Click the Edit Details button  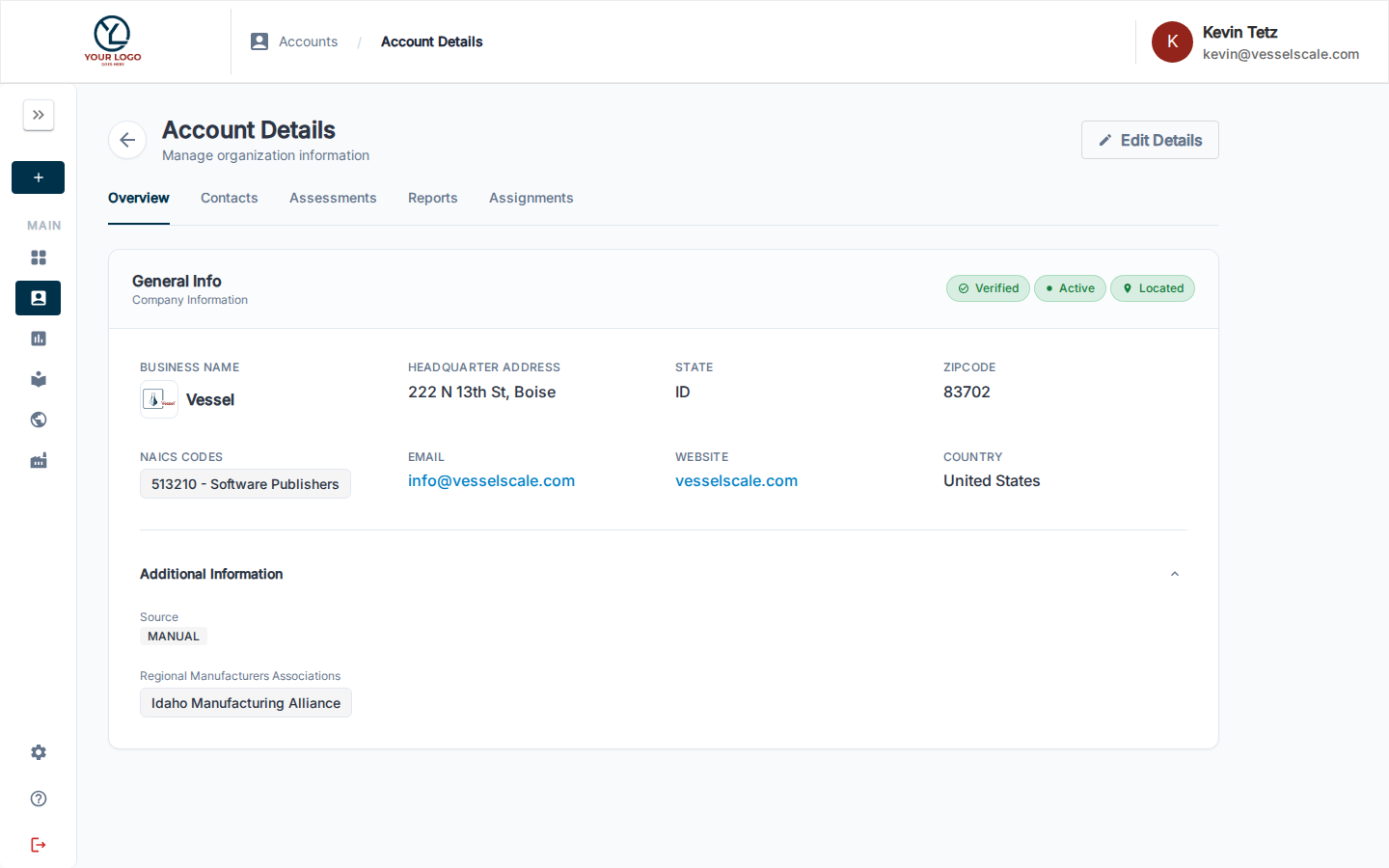click(x=1150, y=140)
